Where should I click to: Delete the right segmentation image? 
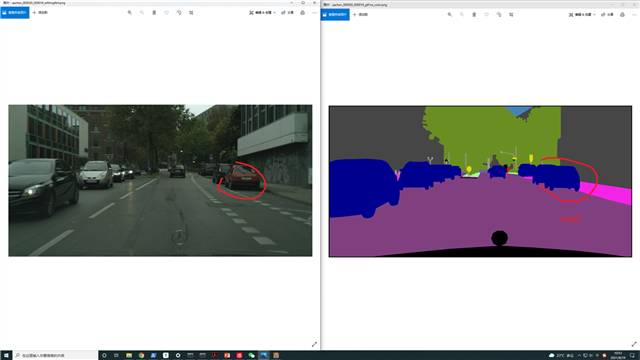click(x=474, y=15)
